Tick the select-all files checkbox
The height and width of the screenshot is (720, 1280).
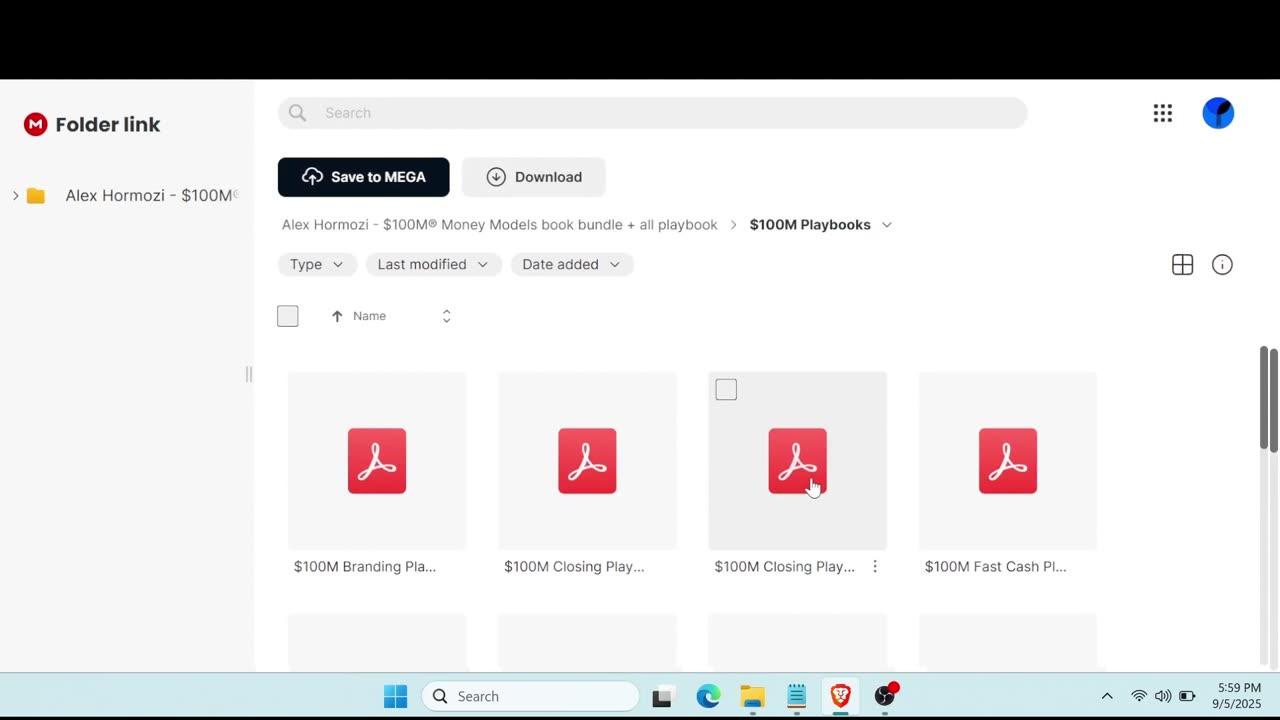click(288, 316)
